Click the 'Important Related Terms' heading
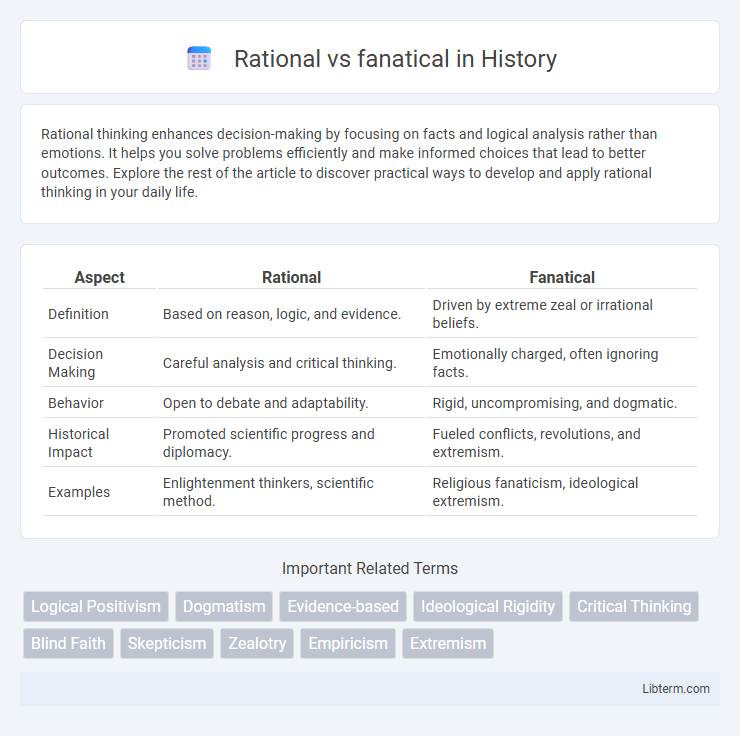Screen dimensions: 740x736 pyautogui.click(x=370, y=569)
